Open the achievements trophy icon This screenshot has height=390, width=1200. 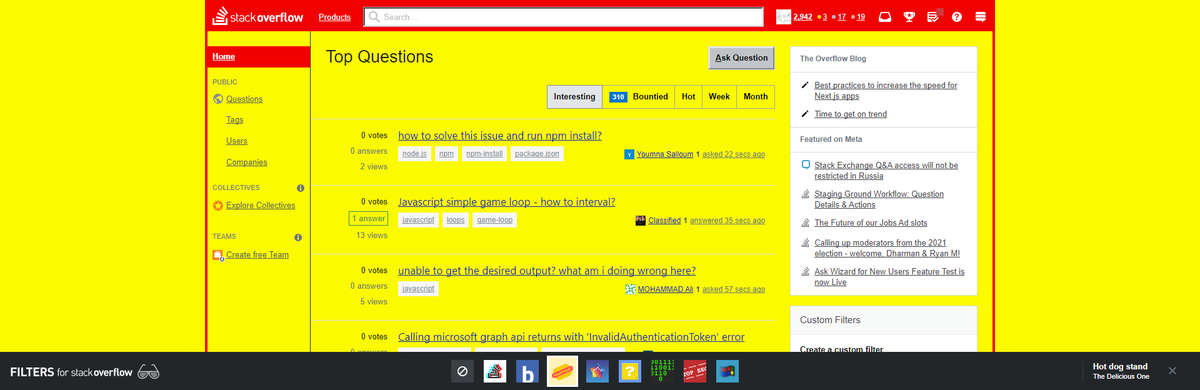coord(909,17)
